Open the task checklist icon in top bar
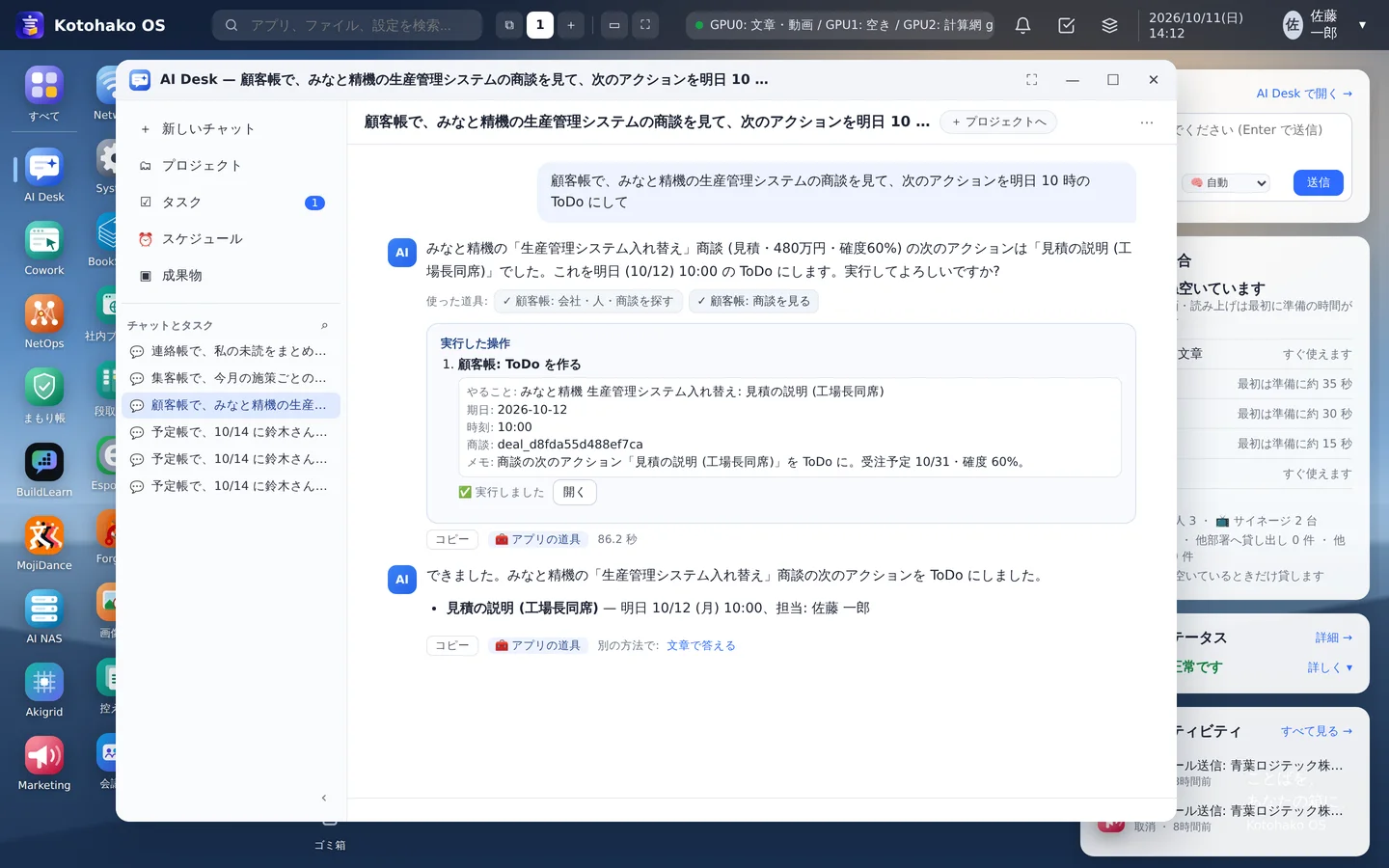Screen dimensions: 1389x868 point(1066,25)
